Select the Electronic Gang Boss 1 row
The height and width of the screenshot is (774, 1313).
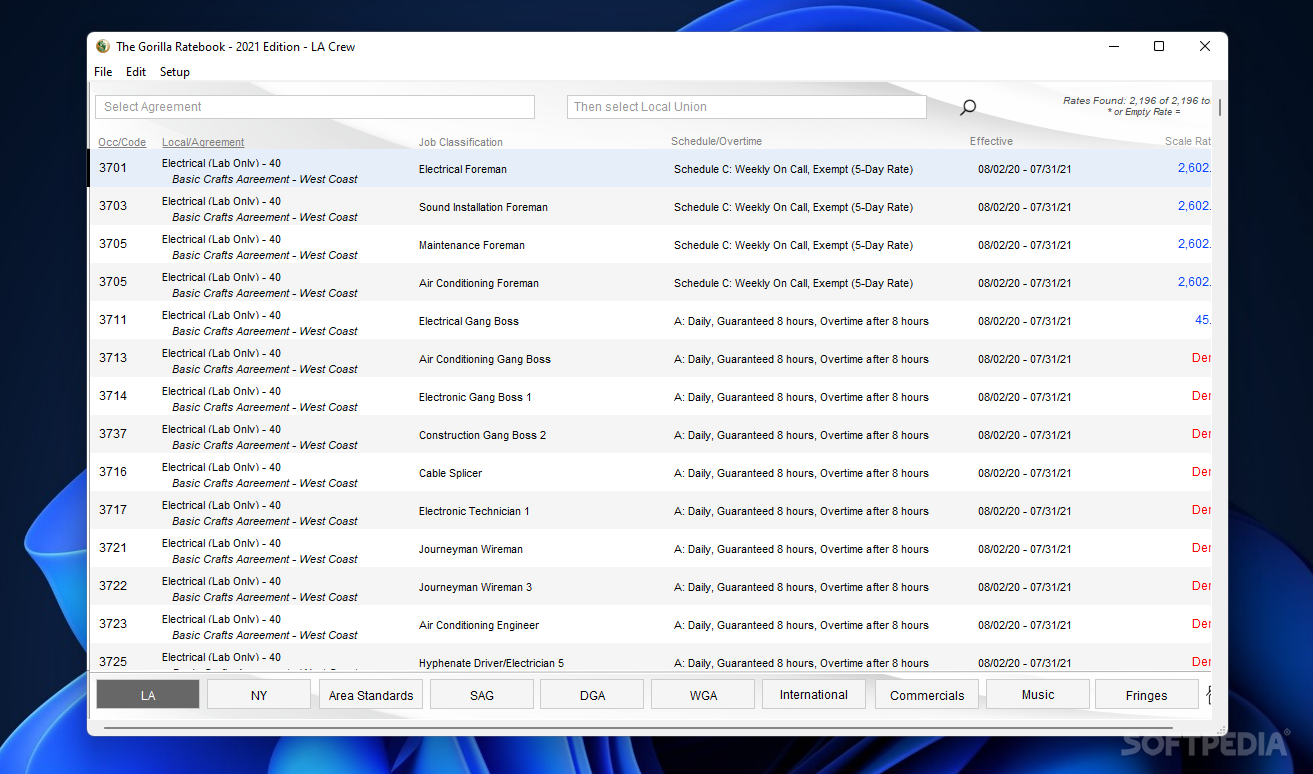(651, 397)
